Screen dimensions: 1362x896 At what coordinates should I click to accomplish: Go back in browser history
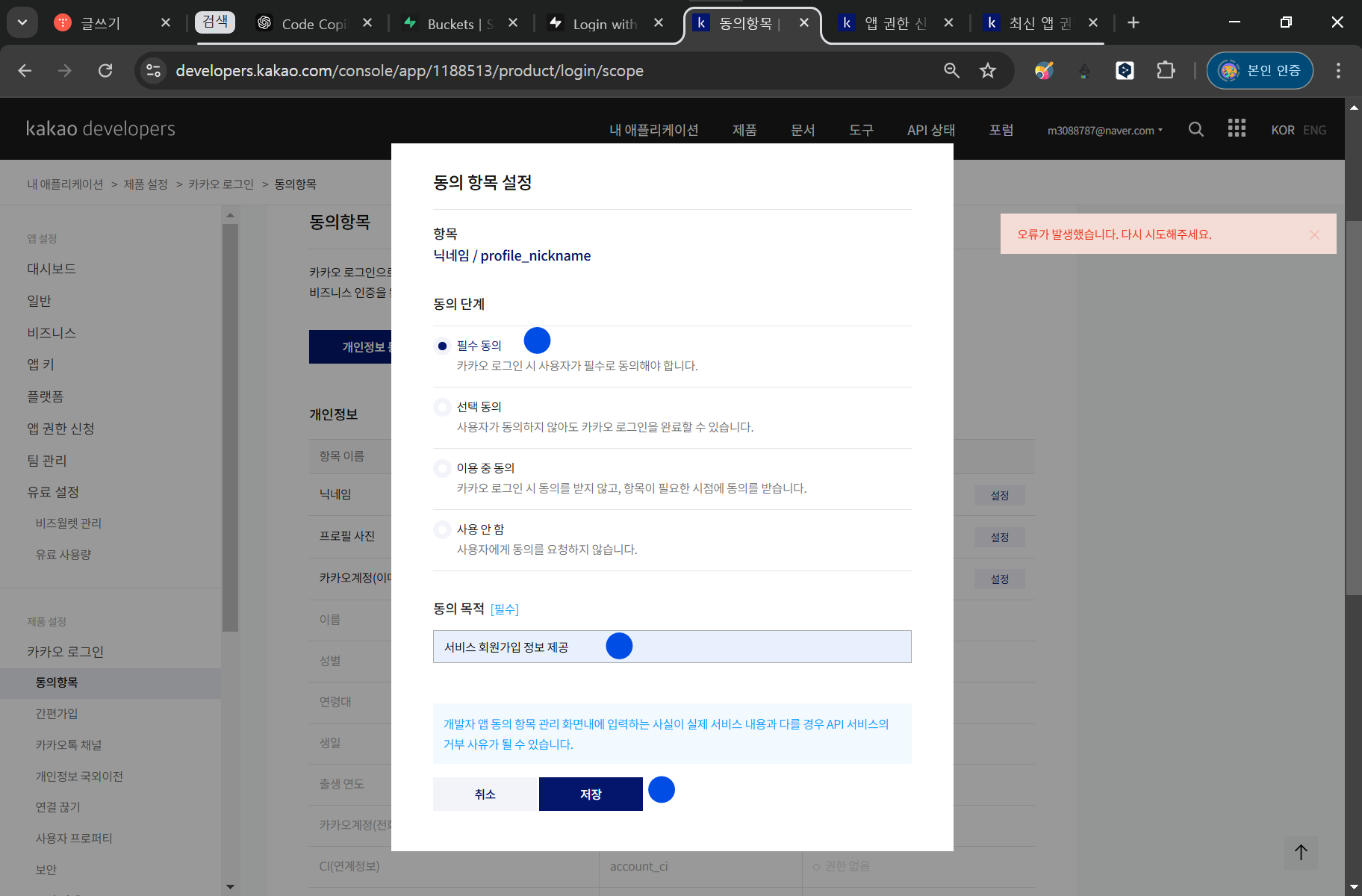(x=25, y=70)
